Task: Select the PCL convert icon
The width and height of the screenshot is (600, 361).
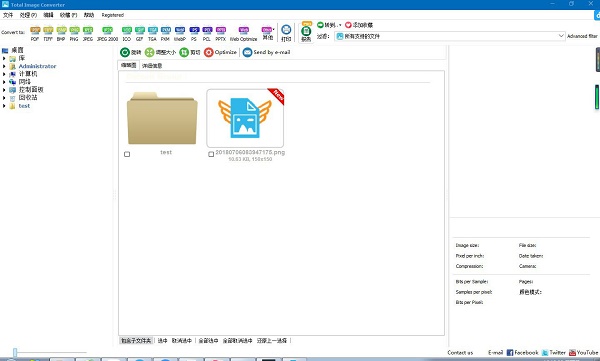Action: click(x=207, y=33)
